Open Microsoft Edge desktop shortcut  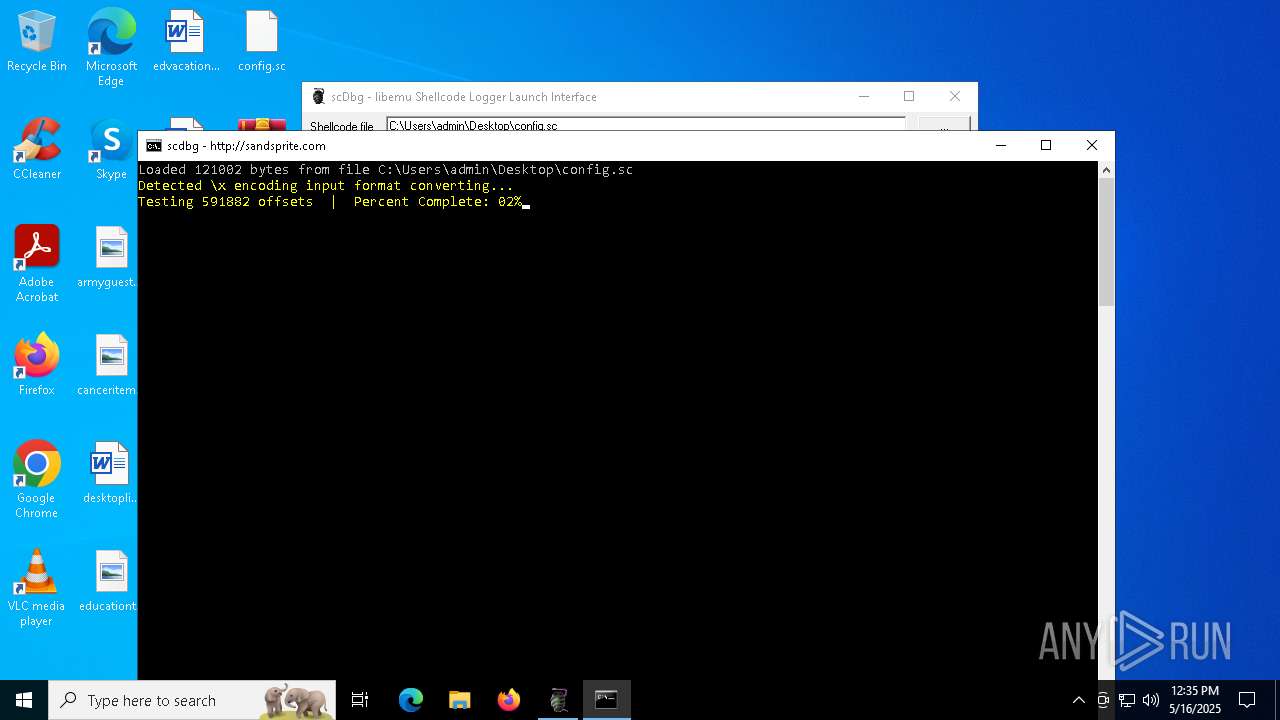111,46
